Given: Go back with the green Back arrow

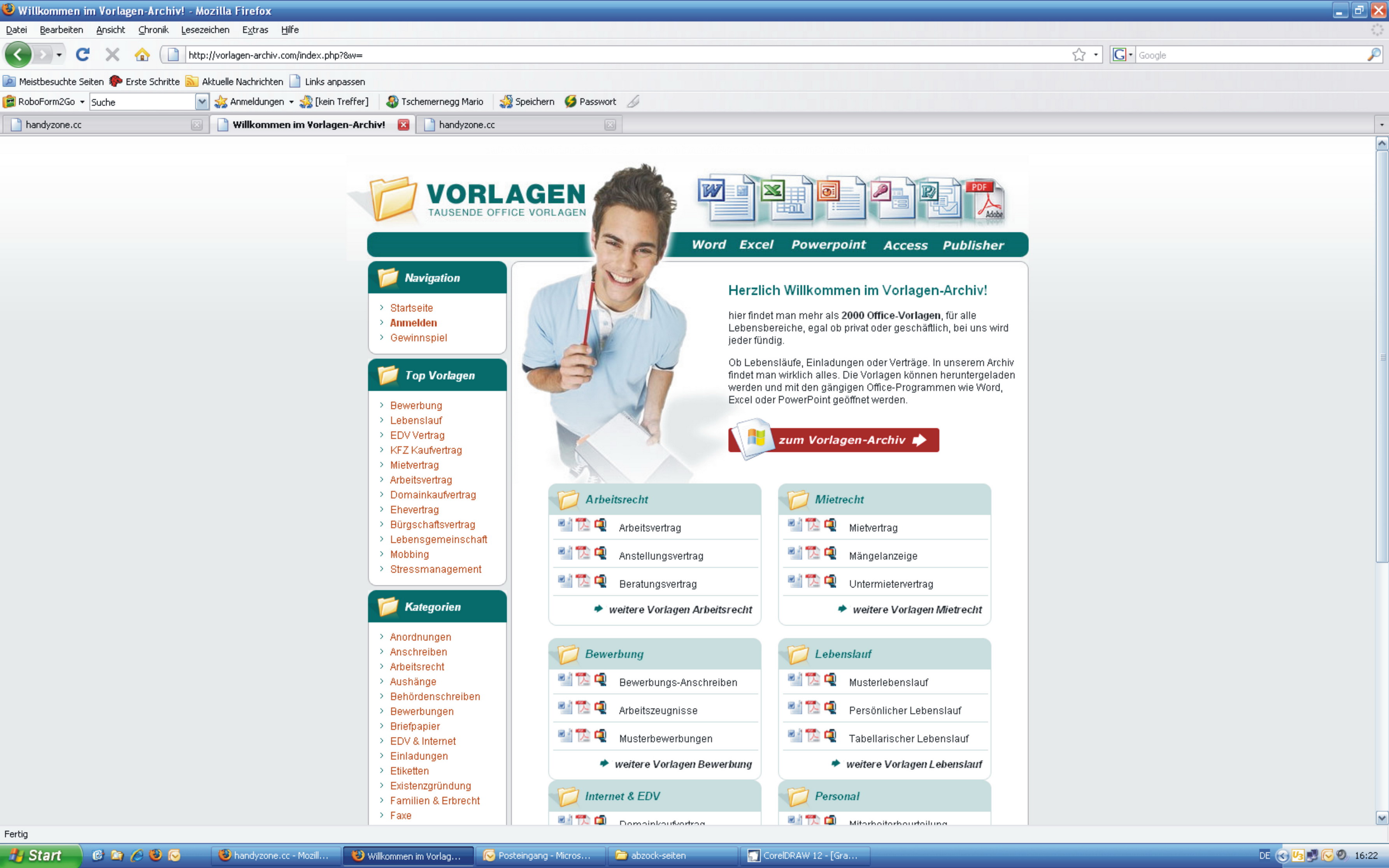Looking at the screenshot, I should coord(18,54).
